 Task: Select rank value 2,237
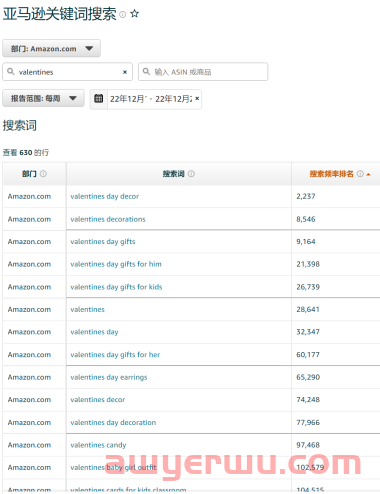pyautogui.click(x=306, y=196)
